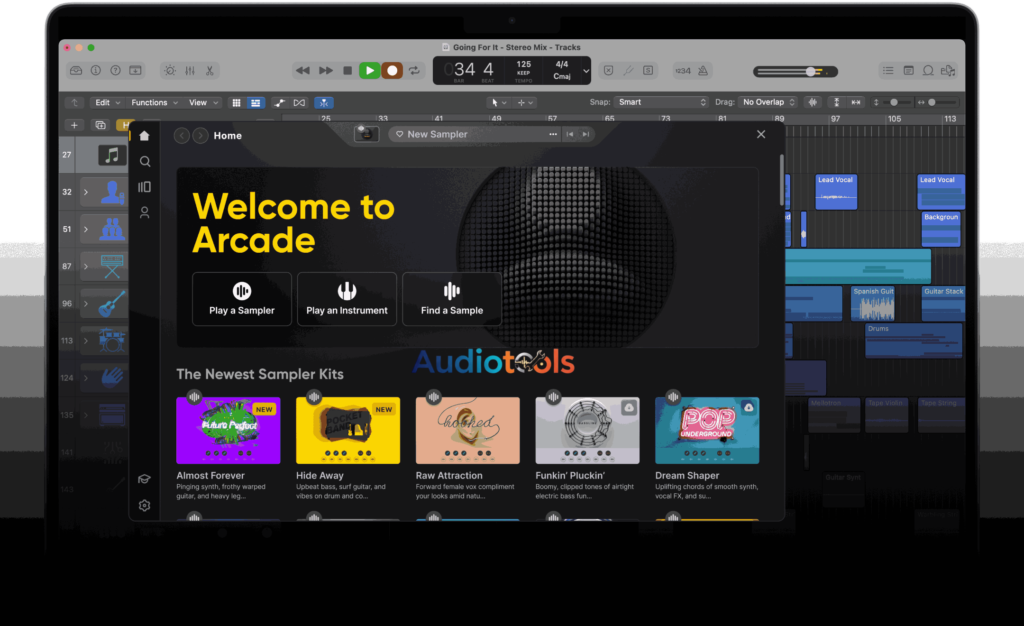Open the Arcade settings gear icon
Viewport: 1024px width, 626px height.
(x=145, y=505)
